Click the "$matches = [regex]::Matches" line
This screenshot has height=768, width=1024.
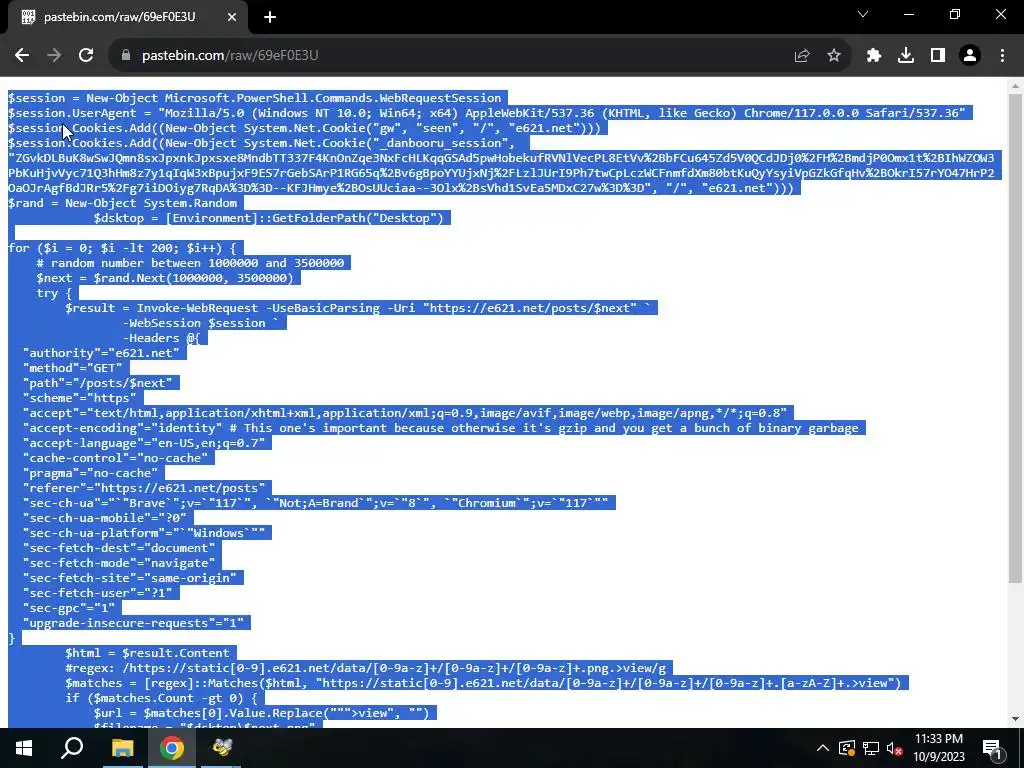[483, 684]
